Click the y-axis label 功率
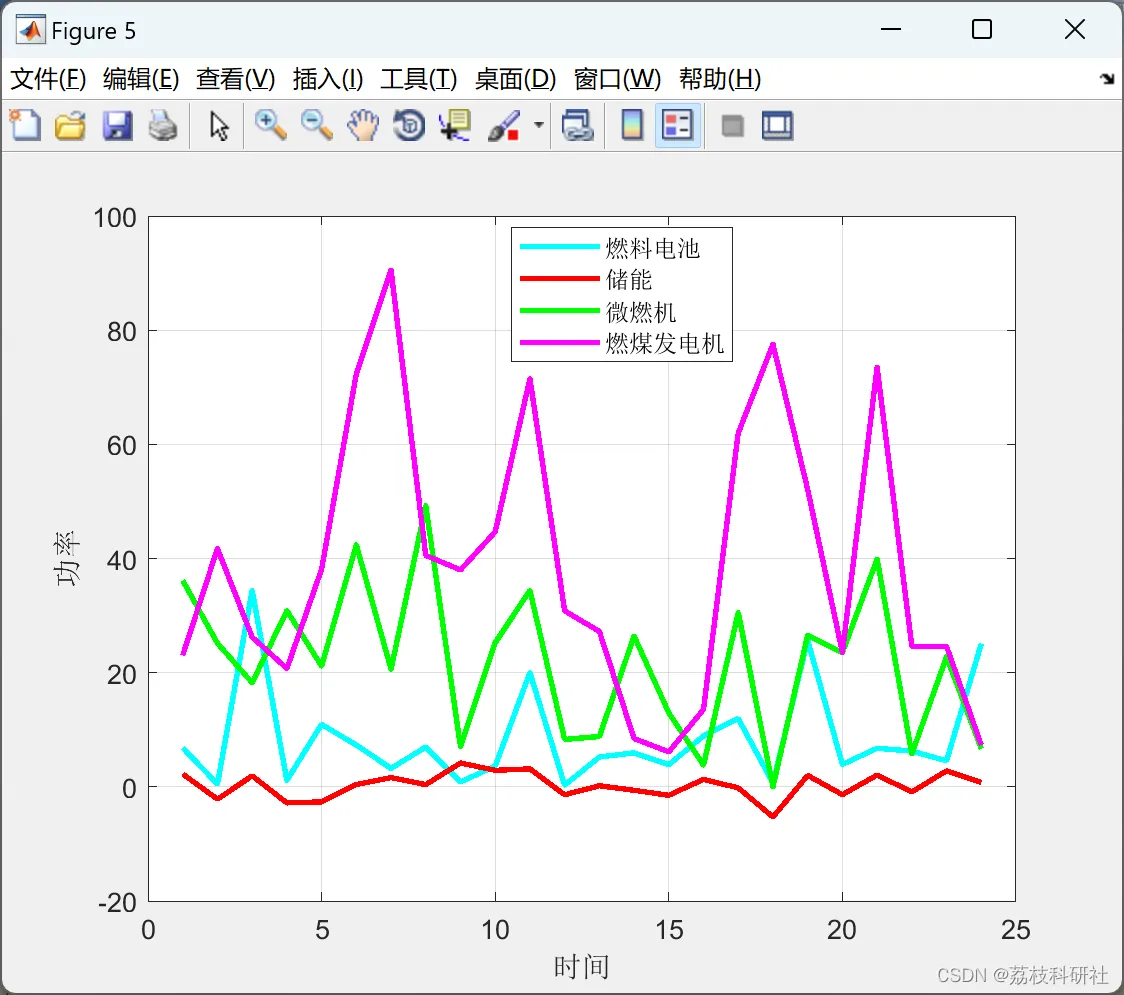Viewport: 1124px width, 995px height. 67,558
